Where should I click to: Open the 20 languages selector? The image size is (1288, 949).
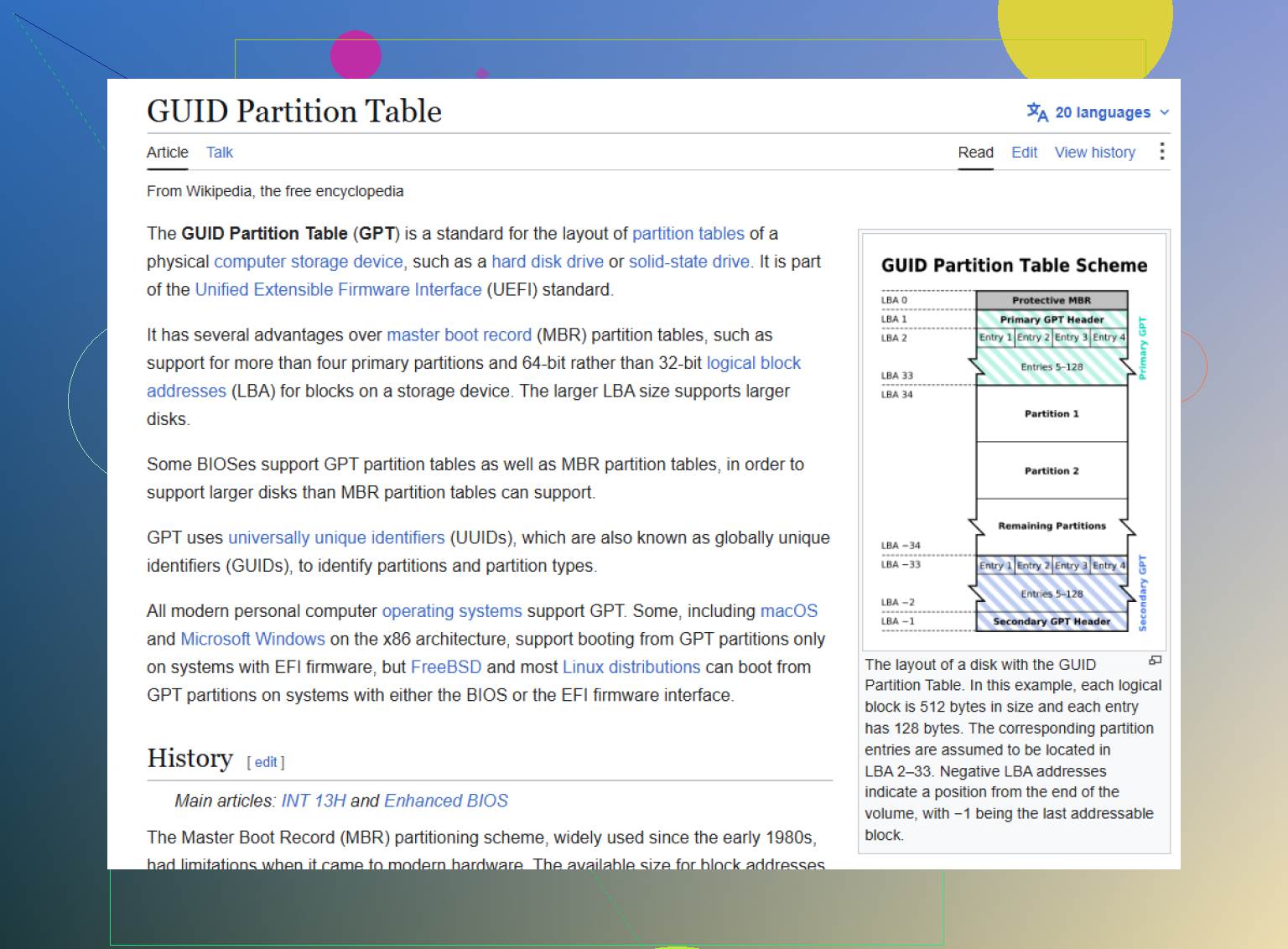point(1098,112)
